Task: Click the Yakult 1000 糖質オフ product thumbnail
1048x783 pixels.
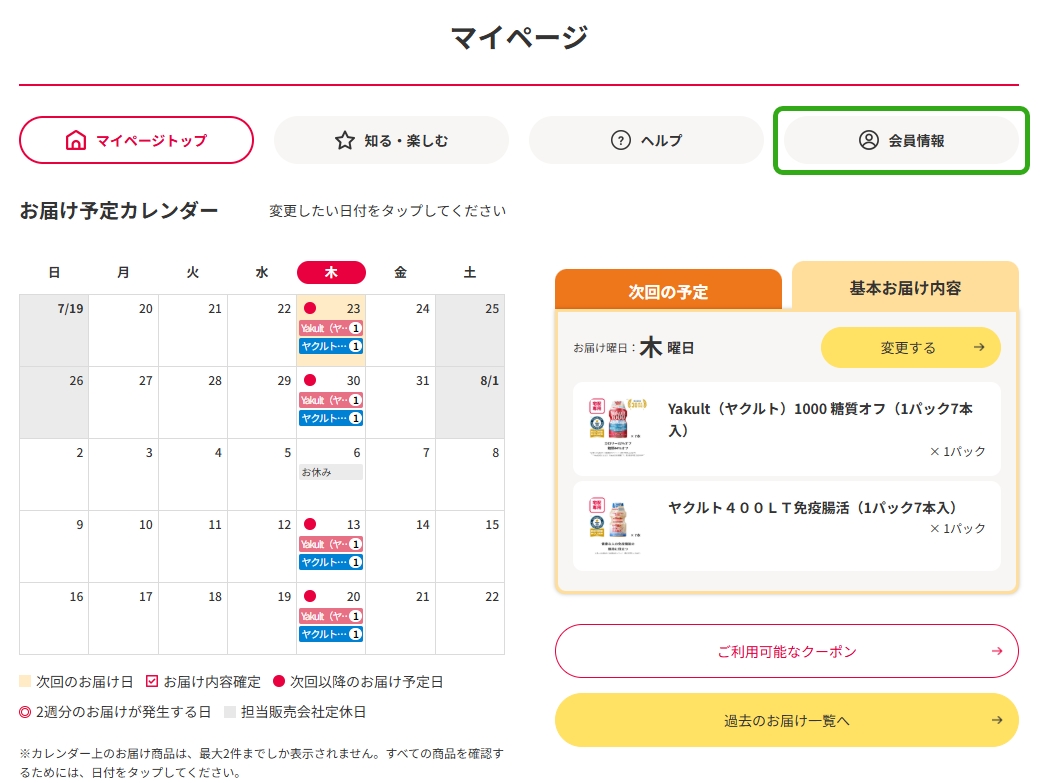Action: coord(618,428)
